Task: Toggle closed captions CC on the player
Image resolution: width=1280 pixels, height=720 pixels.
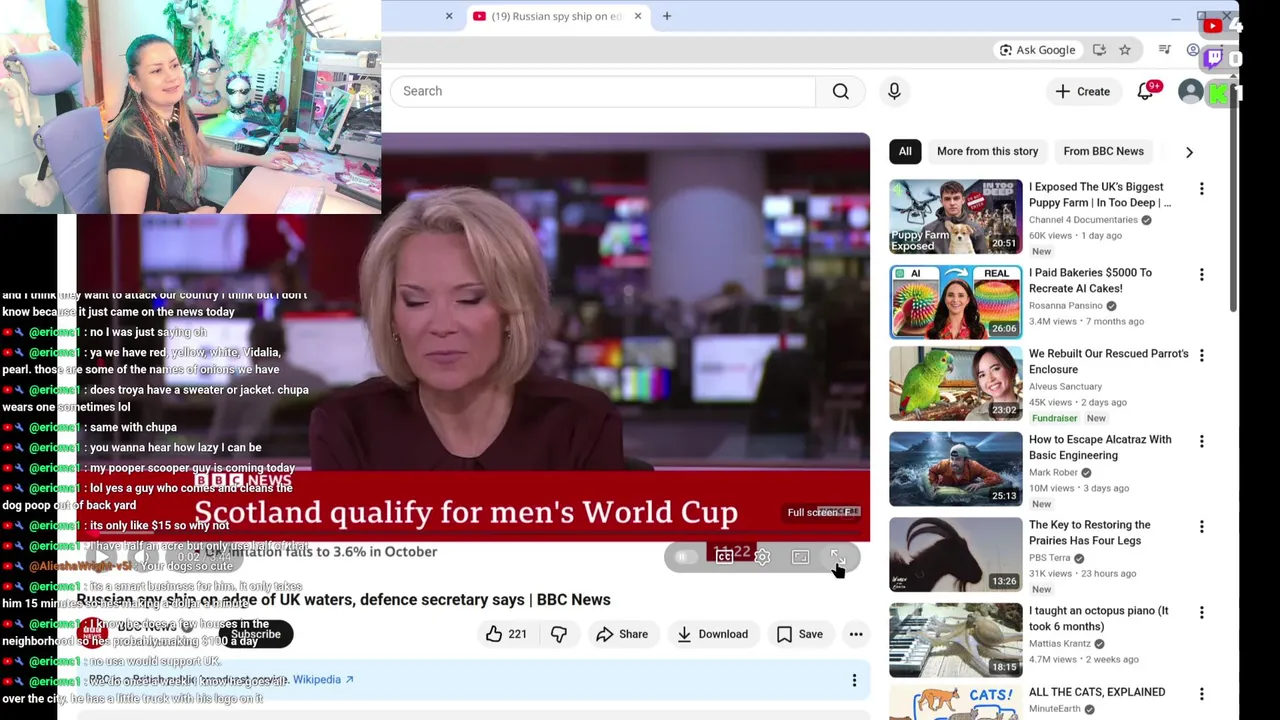Action: point(724,557)
